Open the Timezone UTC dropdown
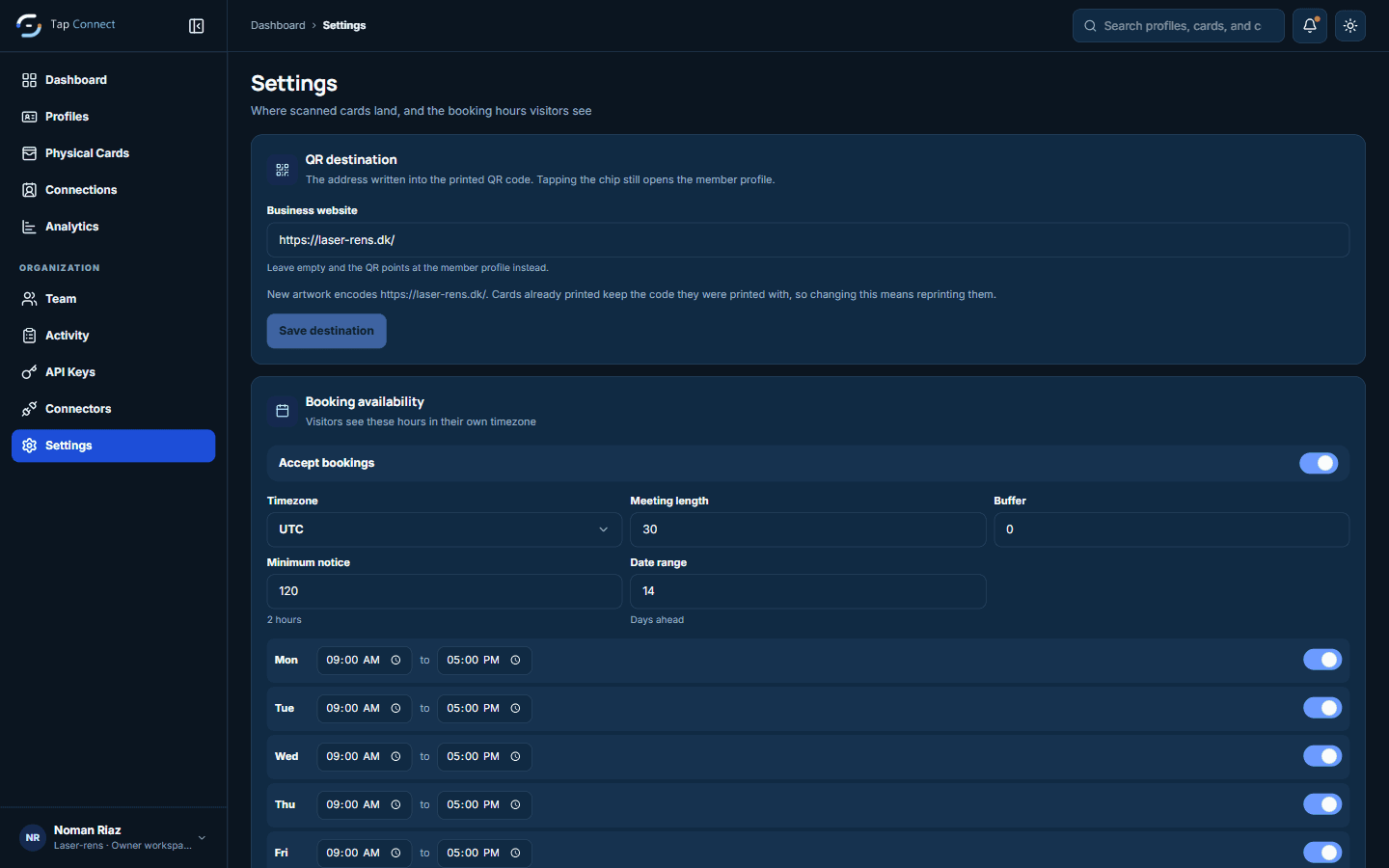This screenshot has height=868, width=1389. click(444, 529)
